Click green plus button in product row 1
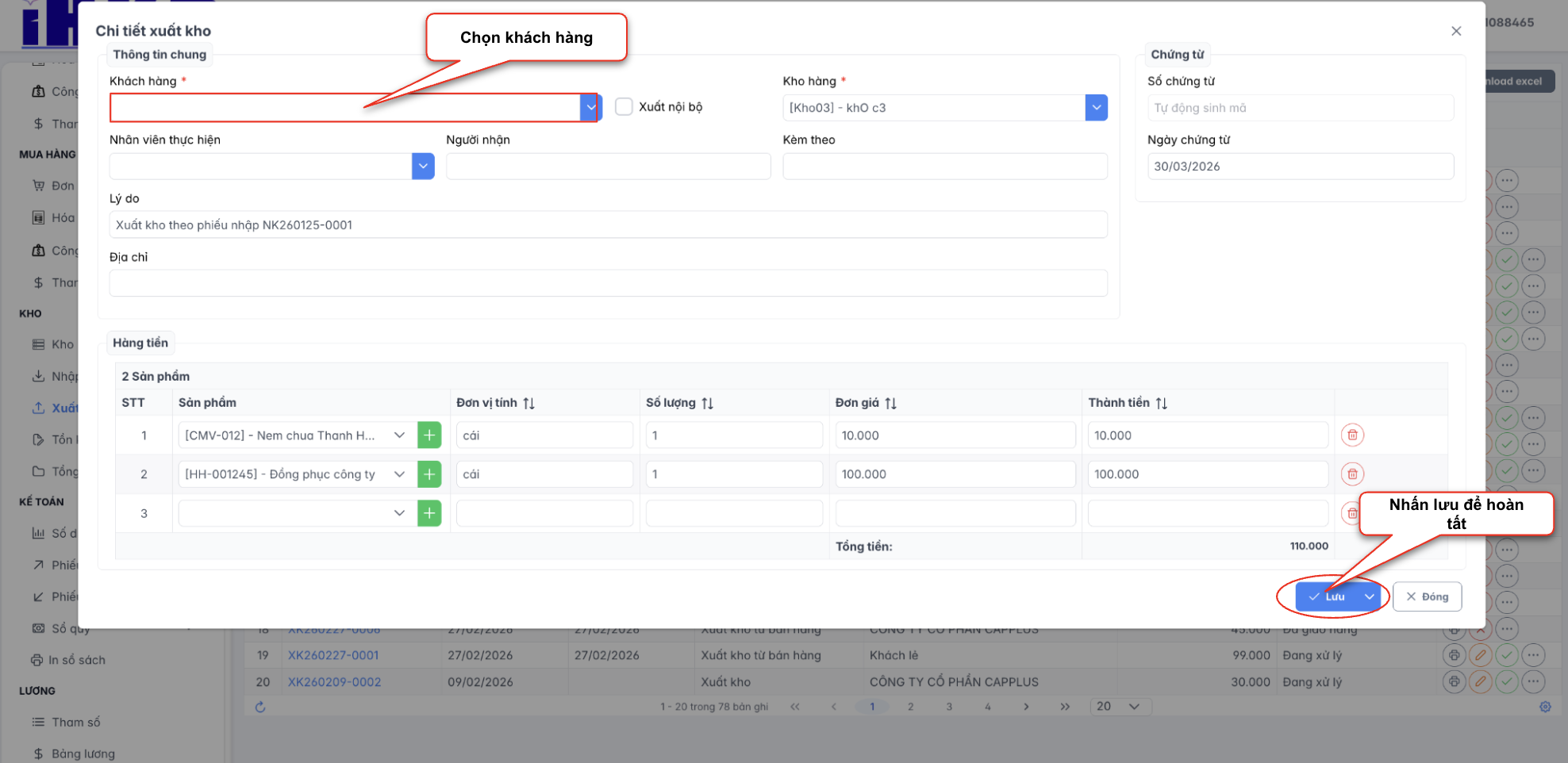Viewport: 1568px width, 763px height. 429,435
